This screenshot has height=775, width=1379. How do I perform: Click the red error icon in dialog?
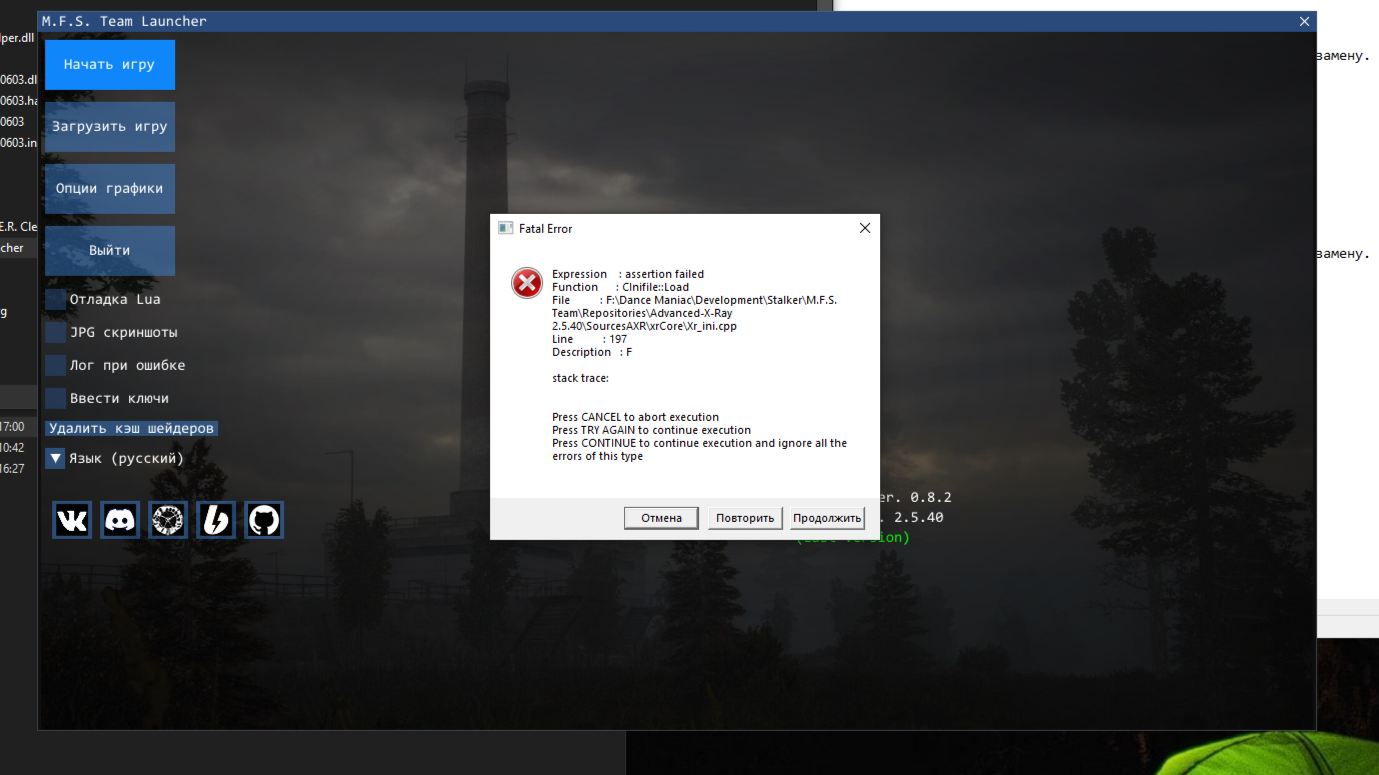527,283
